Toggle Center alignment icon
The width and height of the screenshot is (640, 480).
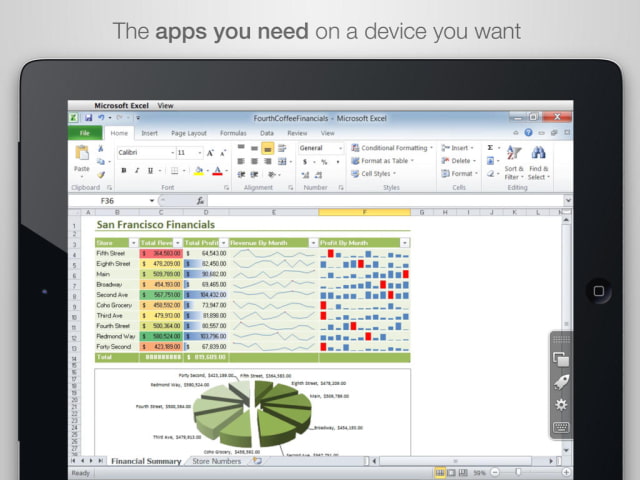click(254, 162)
